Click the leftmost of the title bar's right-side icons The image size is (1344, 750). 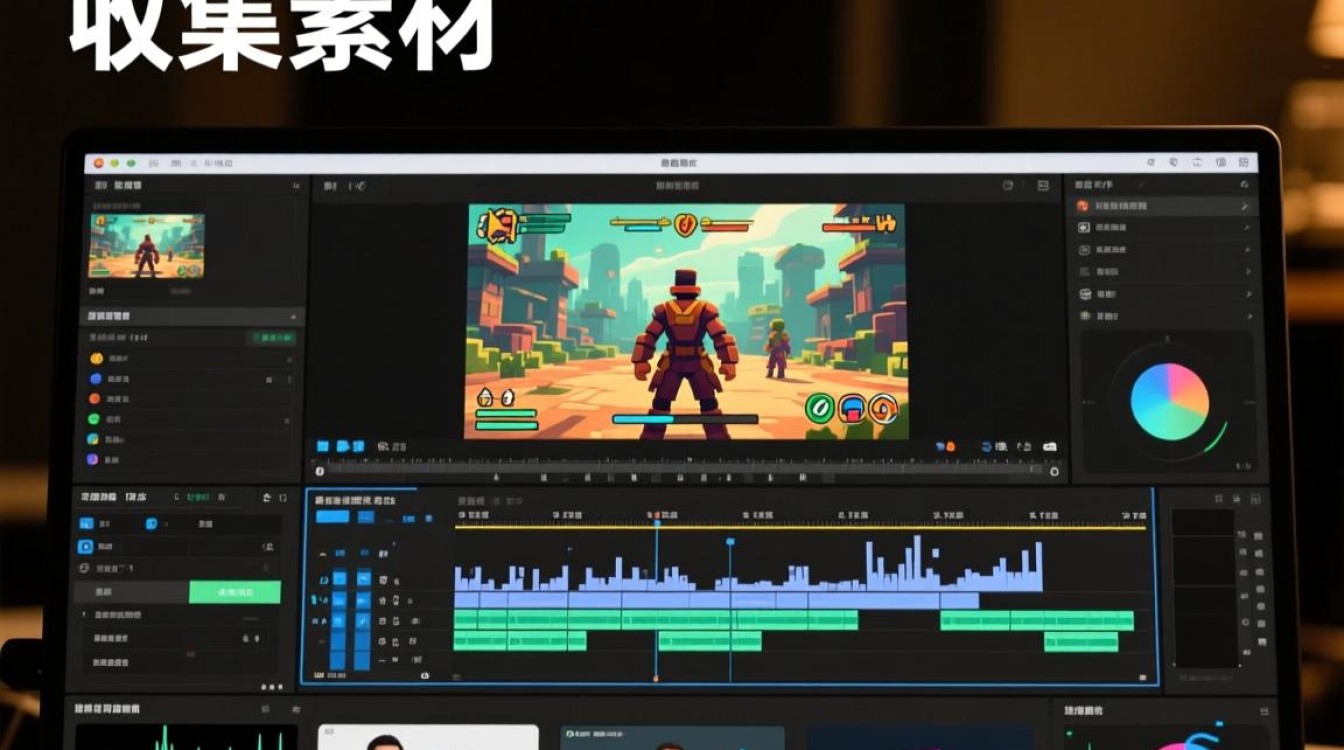1152,162
